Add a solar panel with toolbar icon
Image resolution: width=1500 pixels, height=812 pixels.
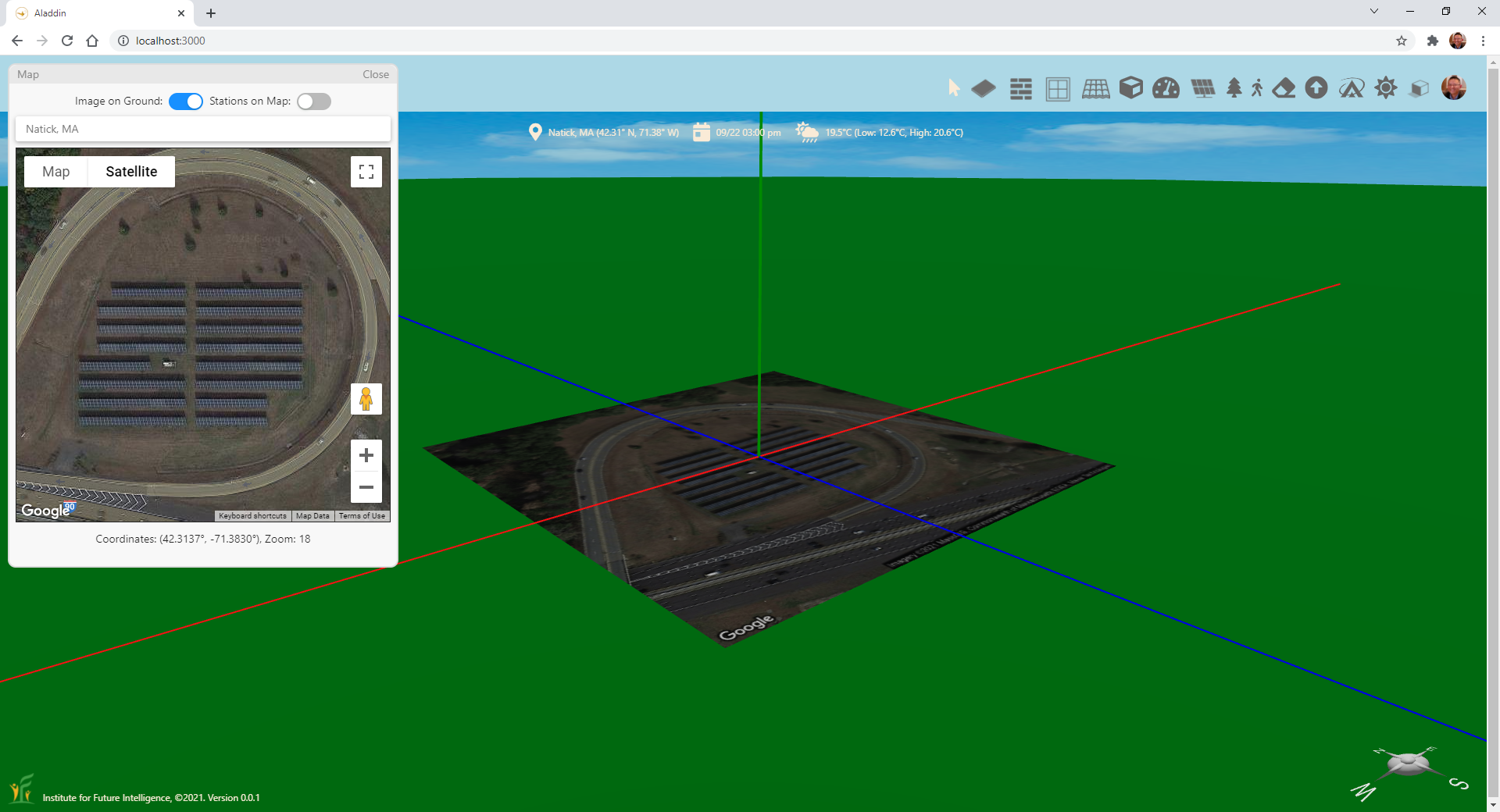(x=1203, y=88)
